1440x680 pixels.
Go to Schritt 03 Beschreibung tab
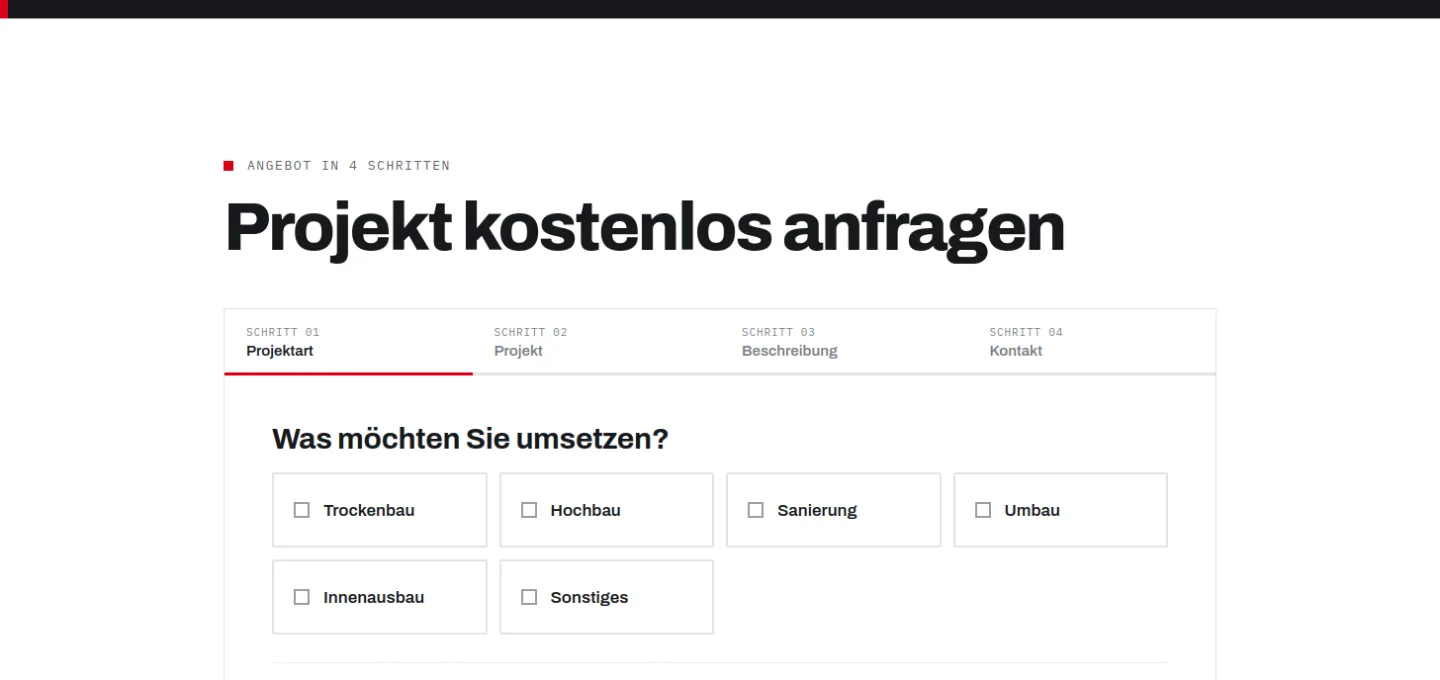point(844,342)
